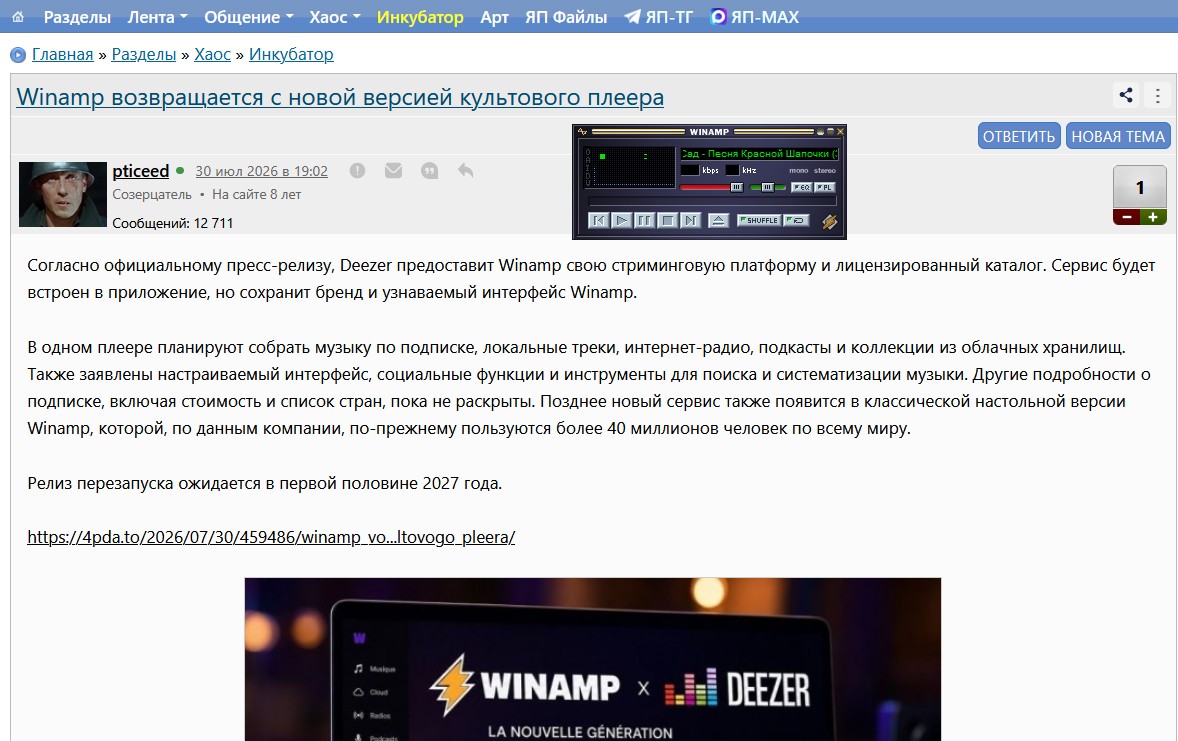Screen dimensions: 1178x741
Task: Open the Winamp x Deezer image
Action: click(x=593, y=659)
